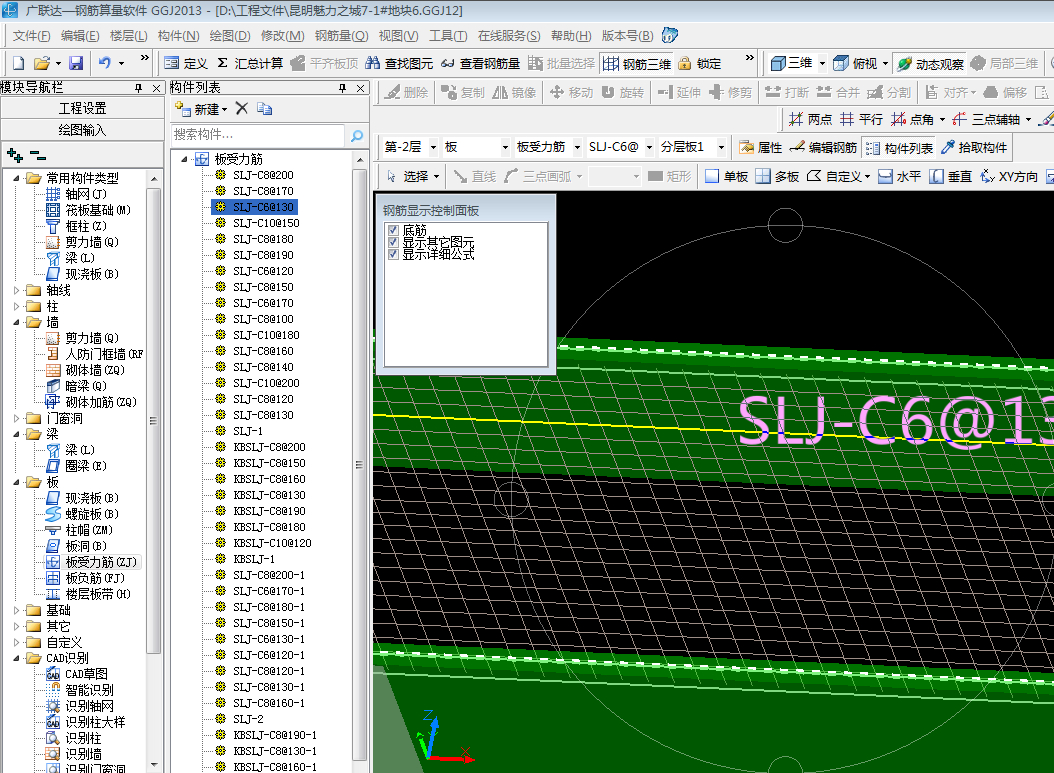Click 查找图元 find element tool
Image resolution: width=1054 pixels, height=773 pixels.
click(399, 63)
